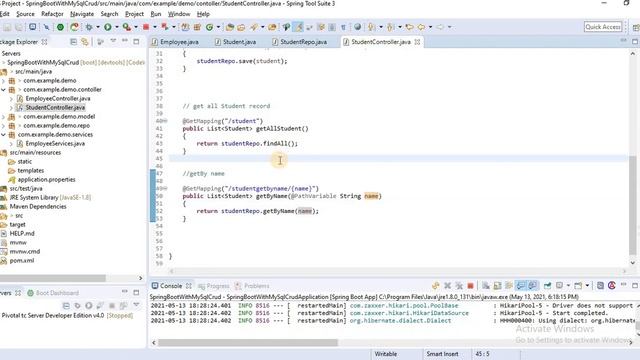
Task: Open the Display Selected Console dropdown
Action: [568, 285]
